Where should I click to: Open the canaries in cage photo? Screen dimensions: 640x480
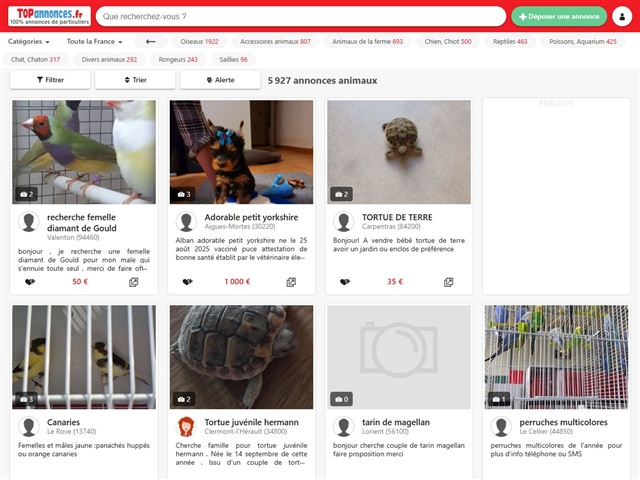click(x=84, y=357)
